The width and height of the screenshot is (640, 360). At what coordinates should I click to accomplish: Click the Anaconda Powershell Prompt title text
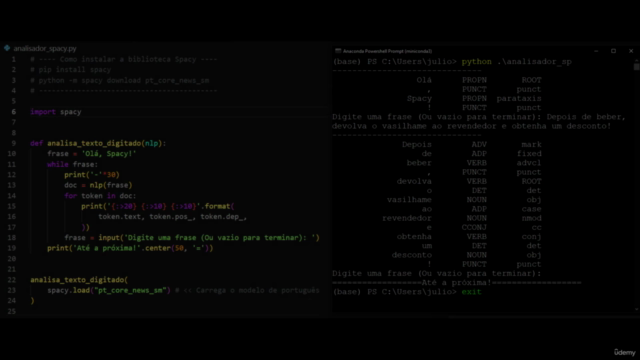pos(387,51)
